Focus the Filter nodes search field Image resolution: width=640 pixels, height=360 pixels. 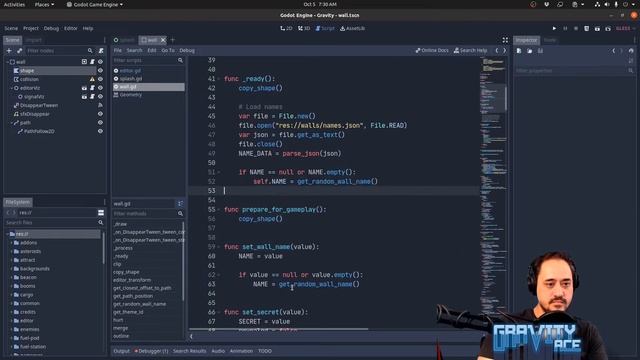(x=60, y=51)
